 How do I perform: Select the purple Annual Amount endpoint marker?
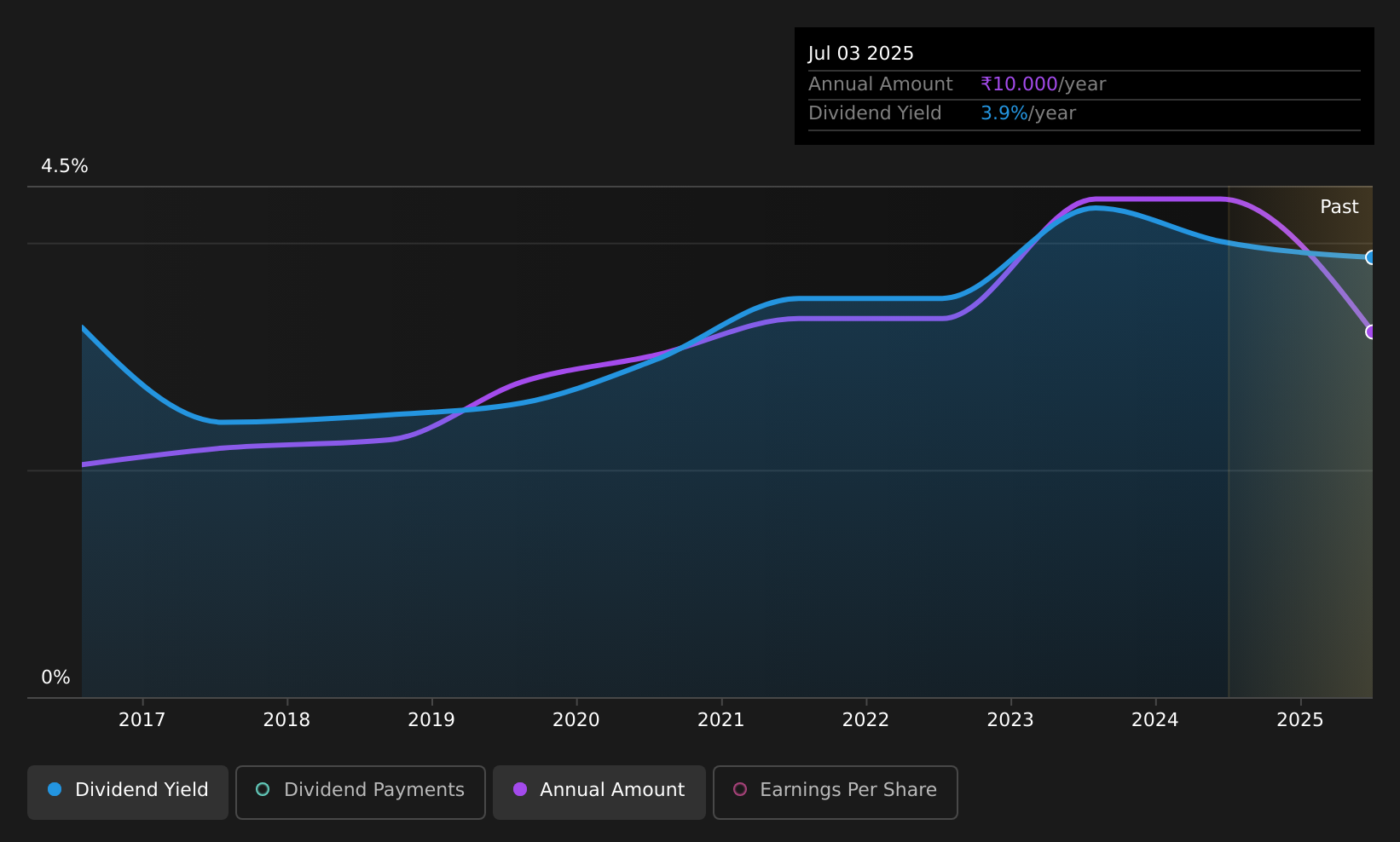(x=1371, y=332)
